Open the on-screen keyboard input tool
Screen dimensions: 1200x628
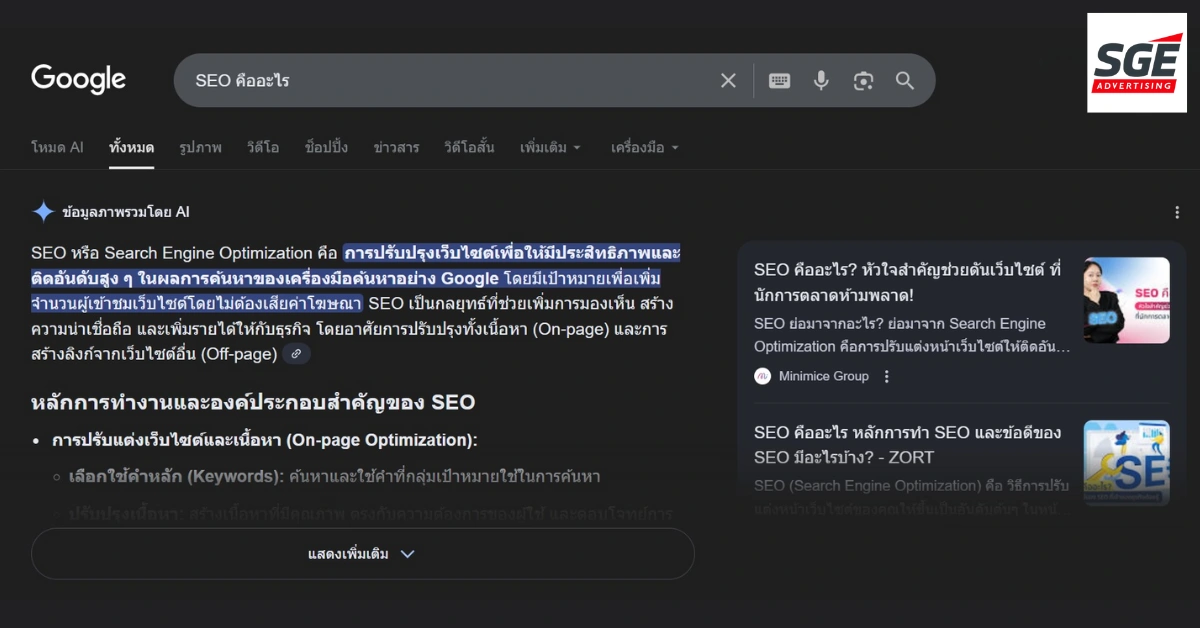pos(779,81)
